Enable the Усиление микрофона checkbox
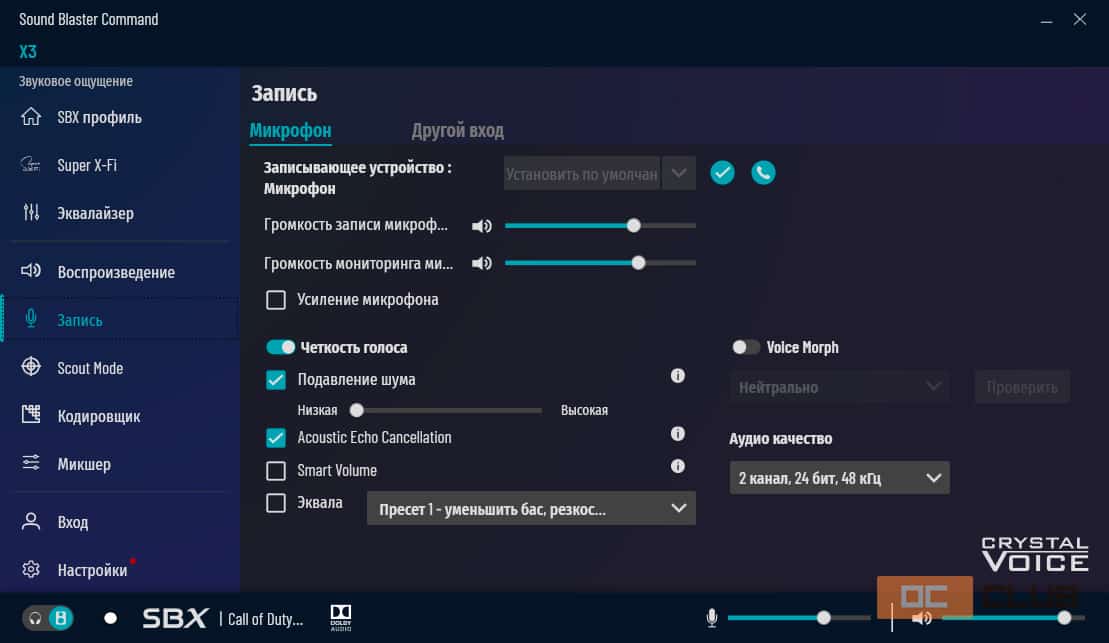The width and height of the screenshot is (1109, 643). coord(276,300)
